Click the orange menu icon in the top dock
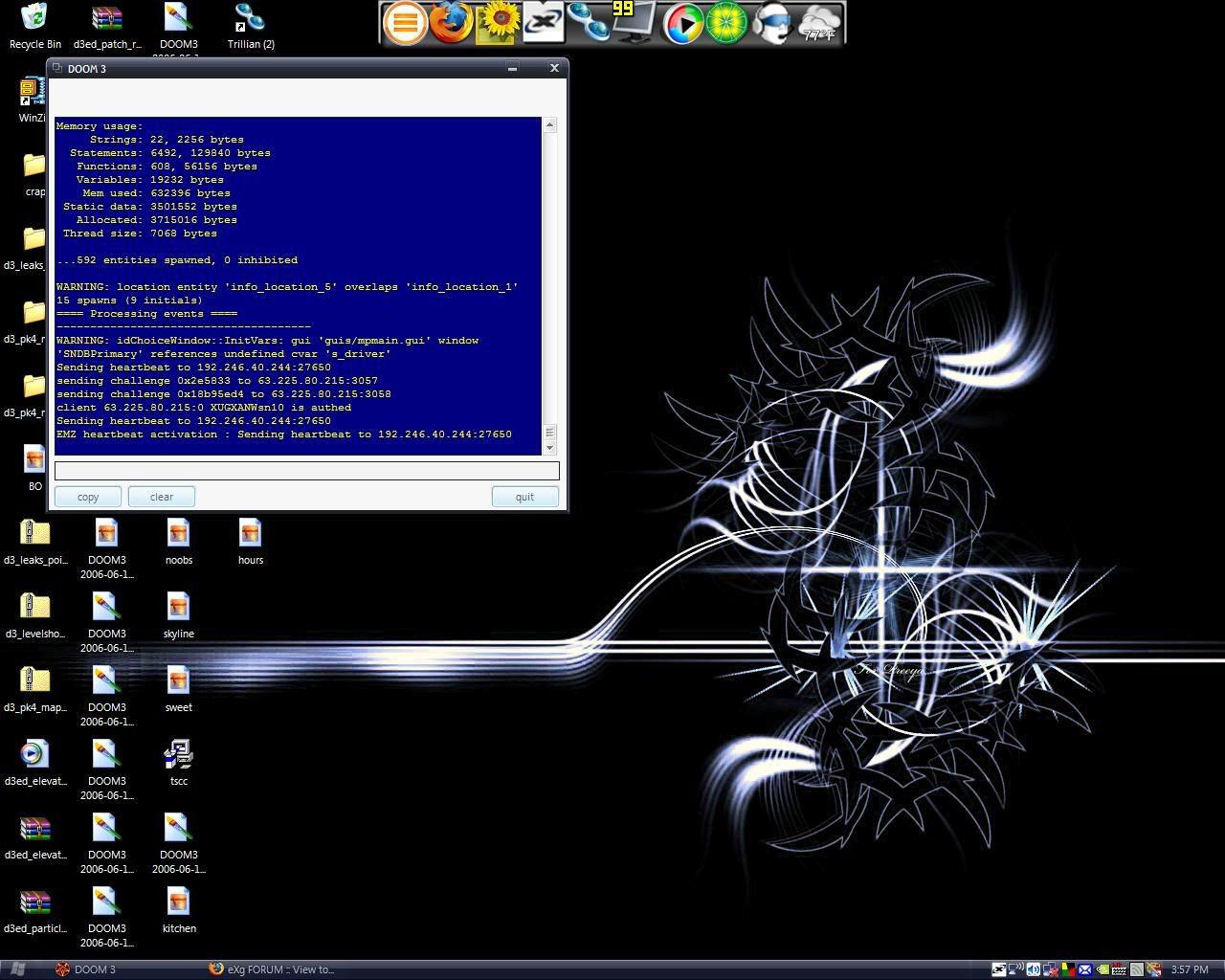The width and height of the screenshot is (1225, 980). (404, 23)
